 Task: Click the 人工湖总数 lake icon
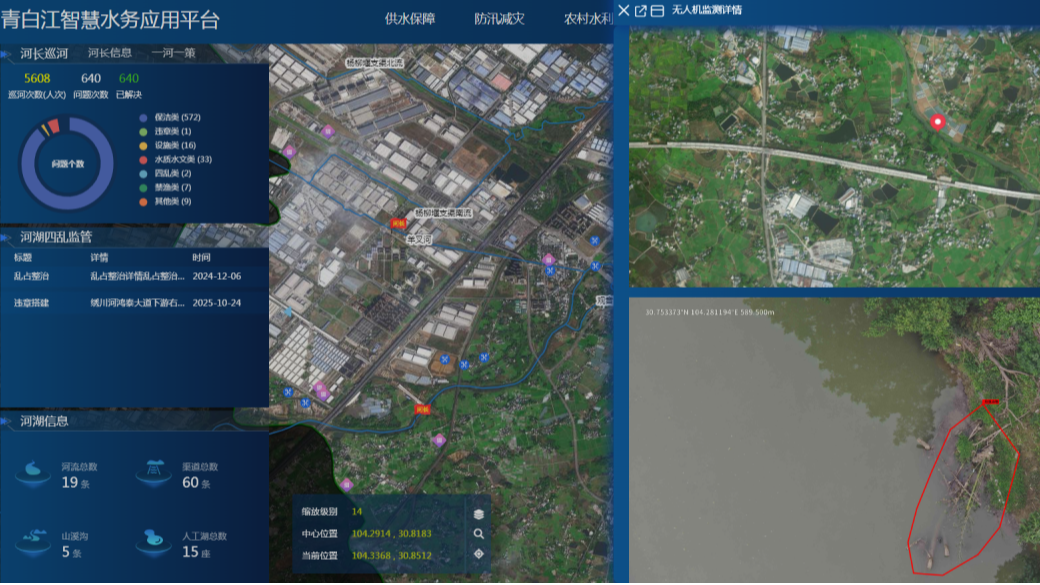[155, 541]
